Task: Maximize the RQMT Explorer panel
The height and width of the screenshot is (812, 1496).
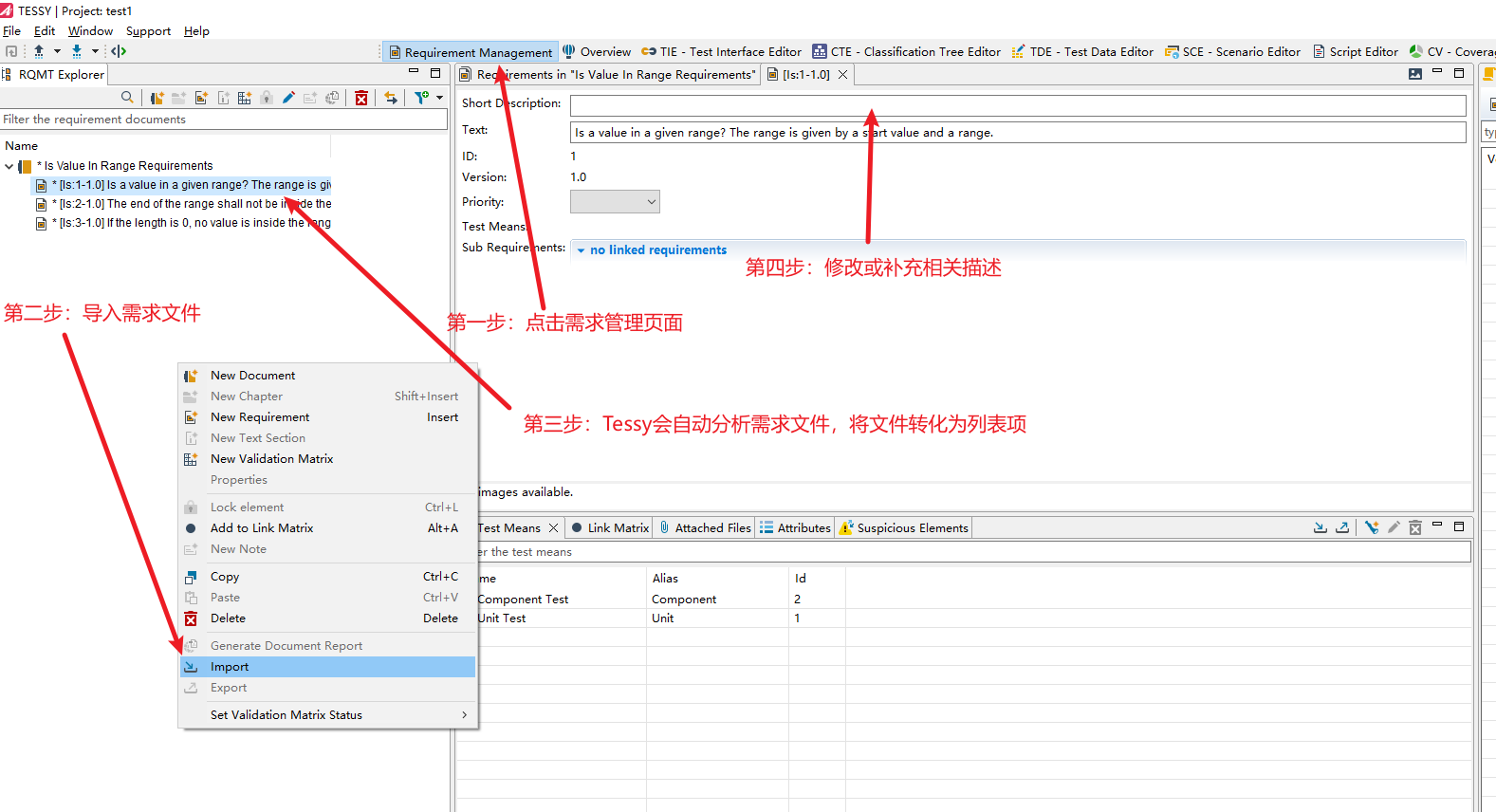Action: (435, 73)
